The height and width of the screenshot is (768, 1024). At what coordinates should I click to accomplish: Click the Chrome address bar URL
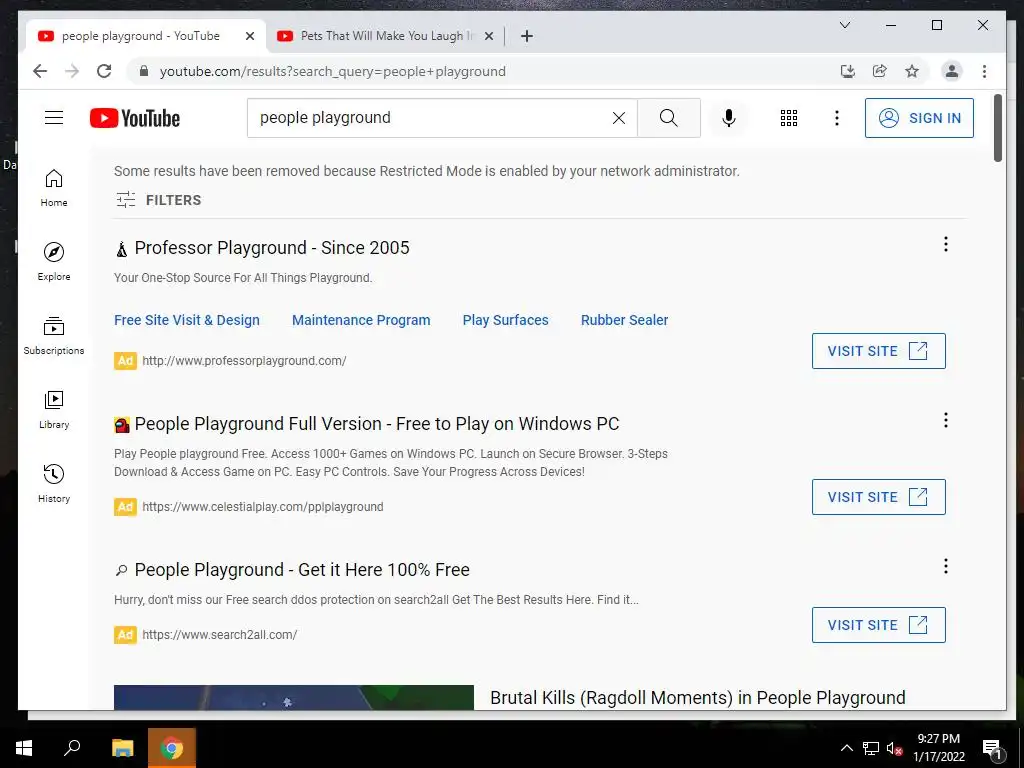click(332, 71)
